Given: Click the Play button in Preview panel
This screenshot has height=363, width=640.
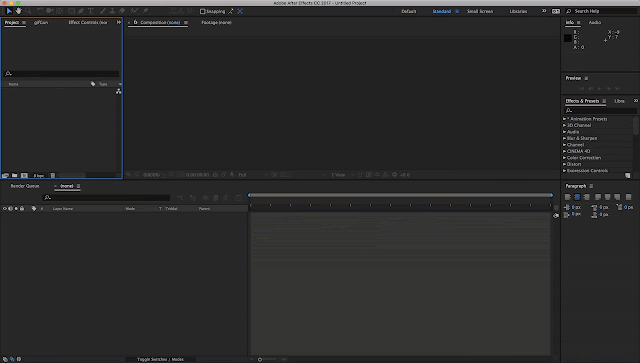Looking at the screenshot, I should click(x=599, y=89).
